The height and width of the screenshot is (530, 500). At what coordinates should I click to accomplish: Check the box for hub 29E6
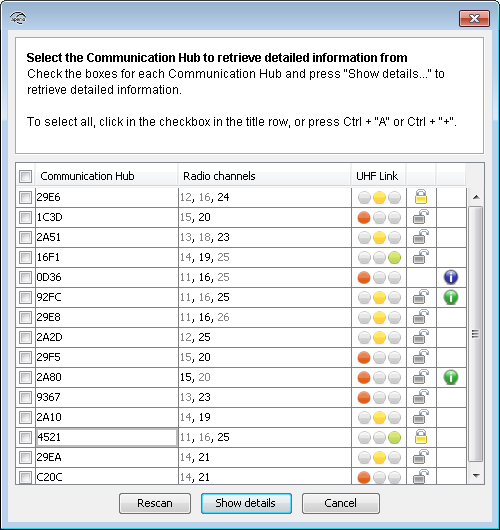(x=25, y=197)
